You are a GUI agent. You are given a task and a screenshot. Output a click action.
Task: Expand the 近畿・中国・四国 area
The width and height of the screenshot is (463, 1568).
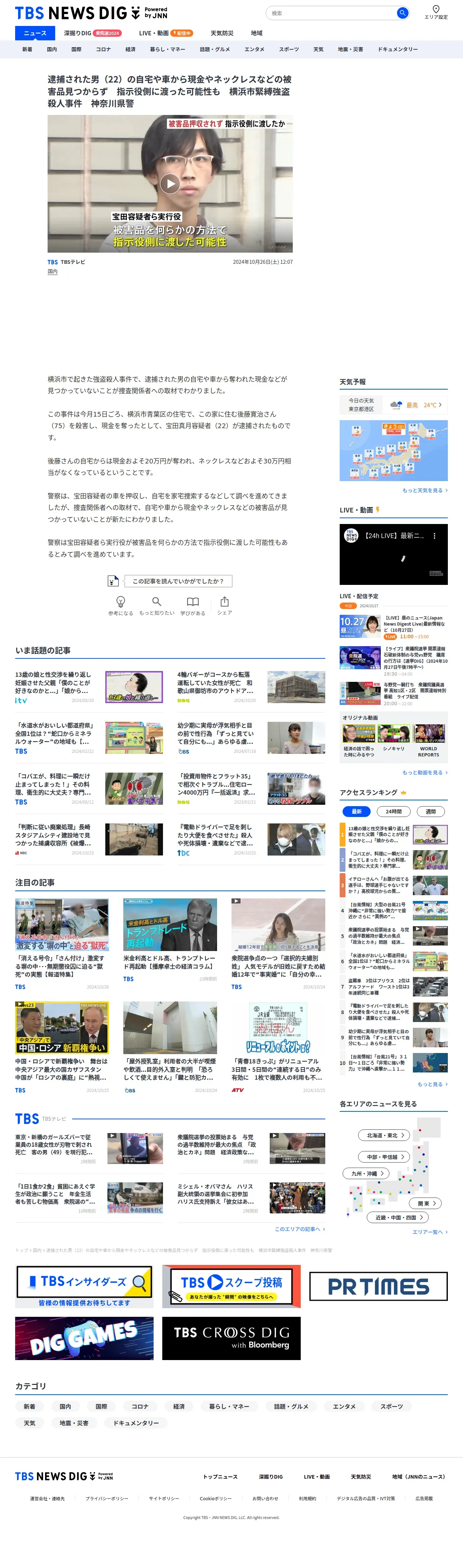[x=398, y=1217]
